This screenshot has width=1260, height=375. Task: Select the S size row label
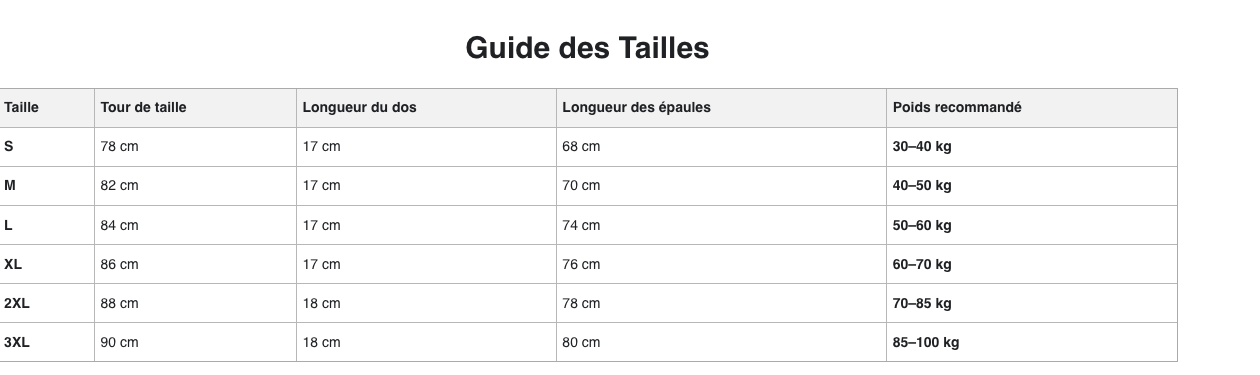click(x=46, y=146)
